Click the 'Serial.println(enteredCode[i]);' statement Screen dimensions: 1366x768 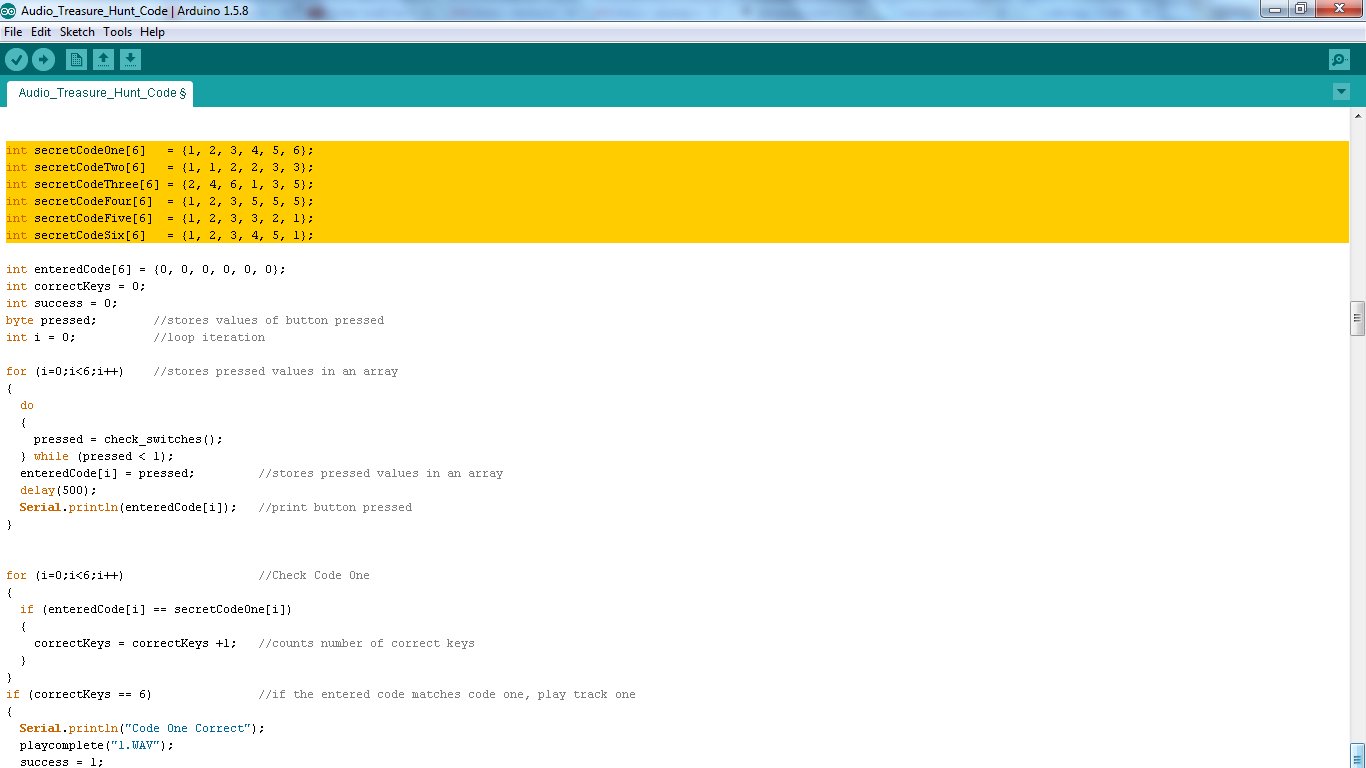(129, 507)
